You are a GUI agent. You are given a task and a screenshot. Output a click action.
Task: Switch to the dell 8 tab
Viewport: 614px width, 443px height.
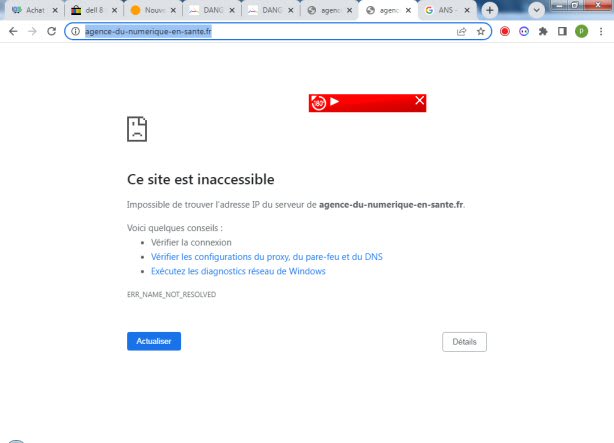tap(92, 10)
